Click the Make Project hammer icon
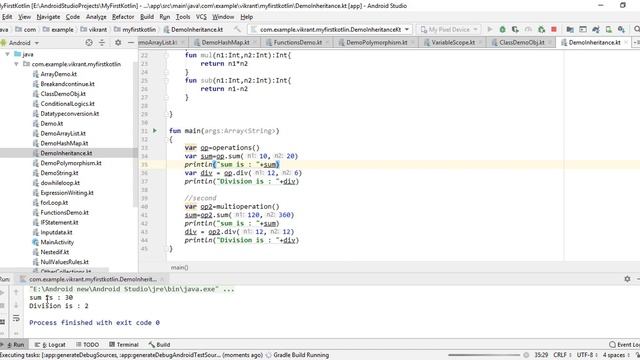The height and width of the screenshot is (360, 640). tap(237, 29)
